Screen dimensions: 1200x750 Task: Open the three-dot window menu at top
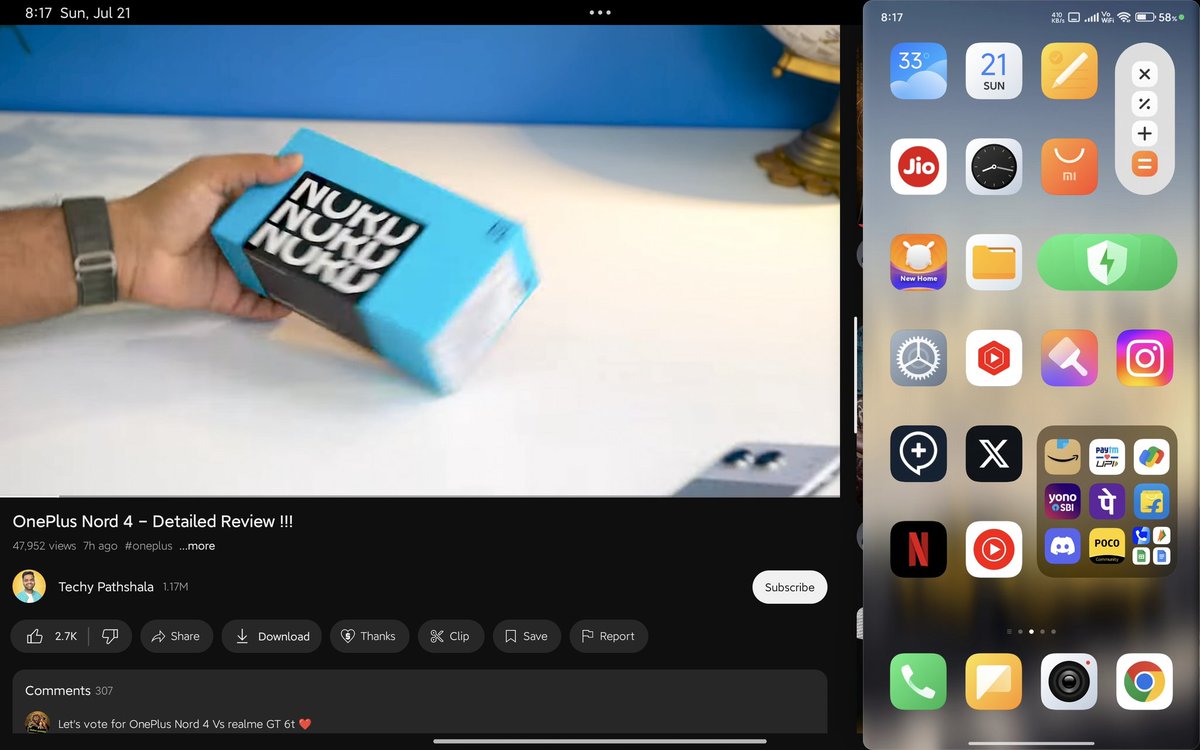(x=600, y=13)
